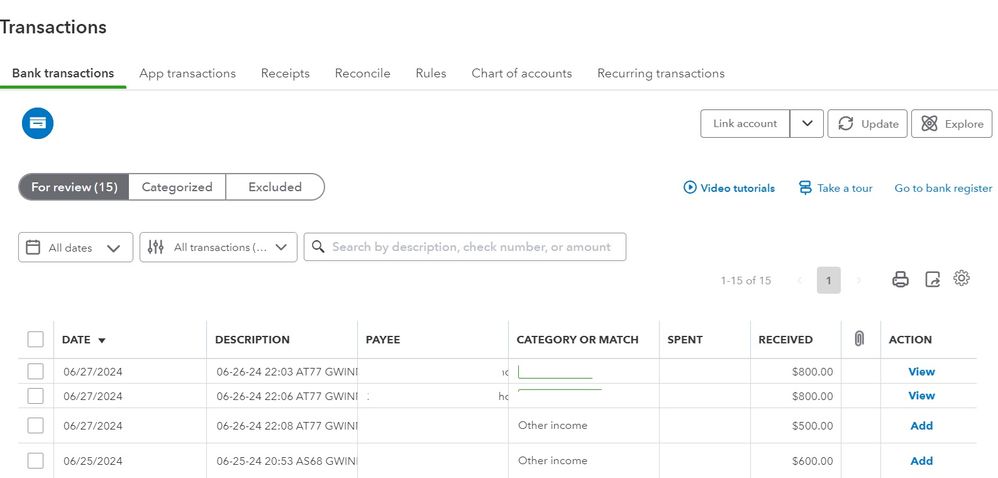
Task: Click the print icon above the table
Action: [900, 279]
